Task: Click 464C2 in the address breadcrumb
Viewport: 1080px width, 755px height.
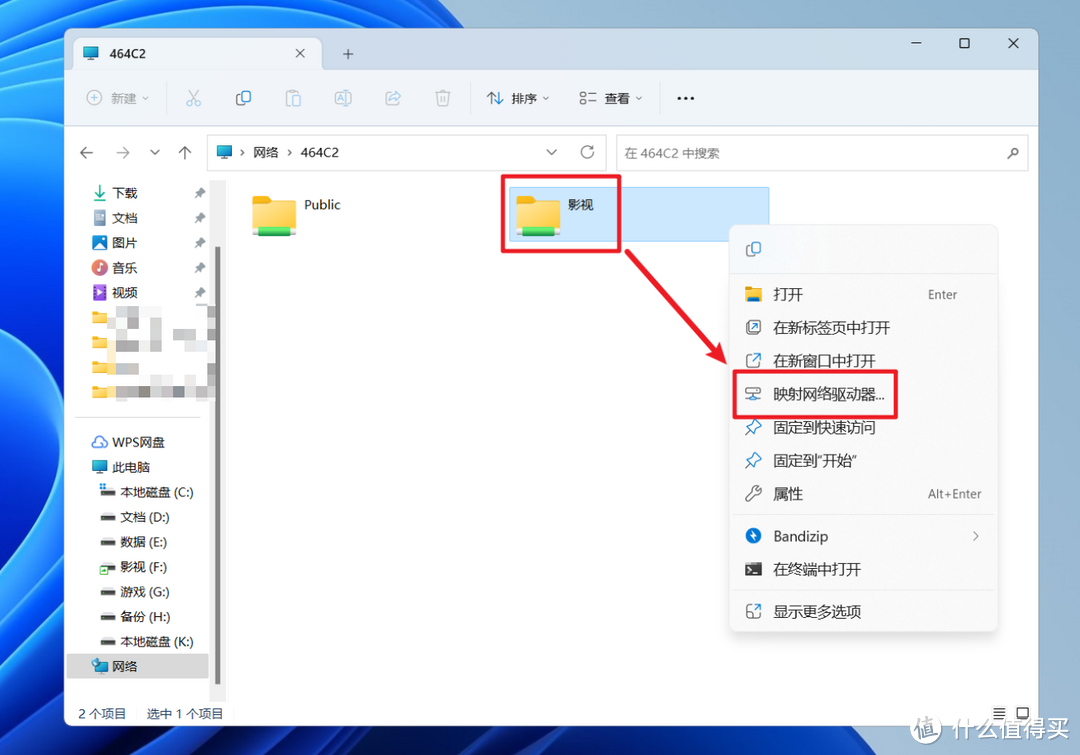Action: point(320,152)
